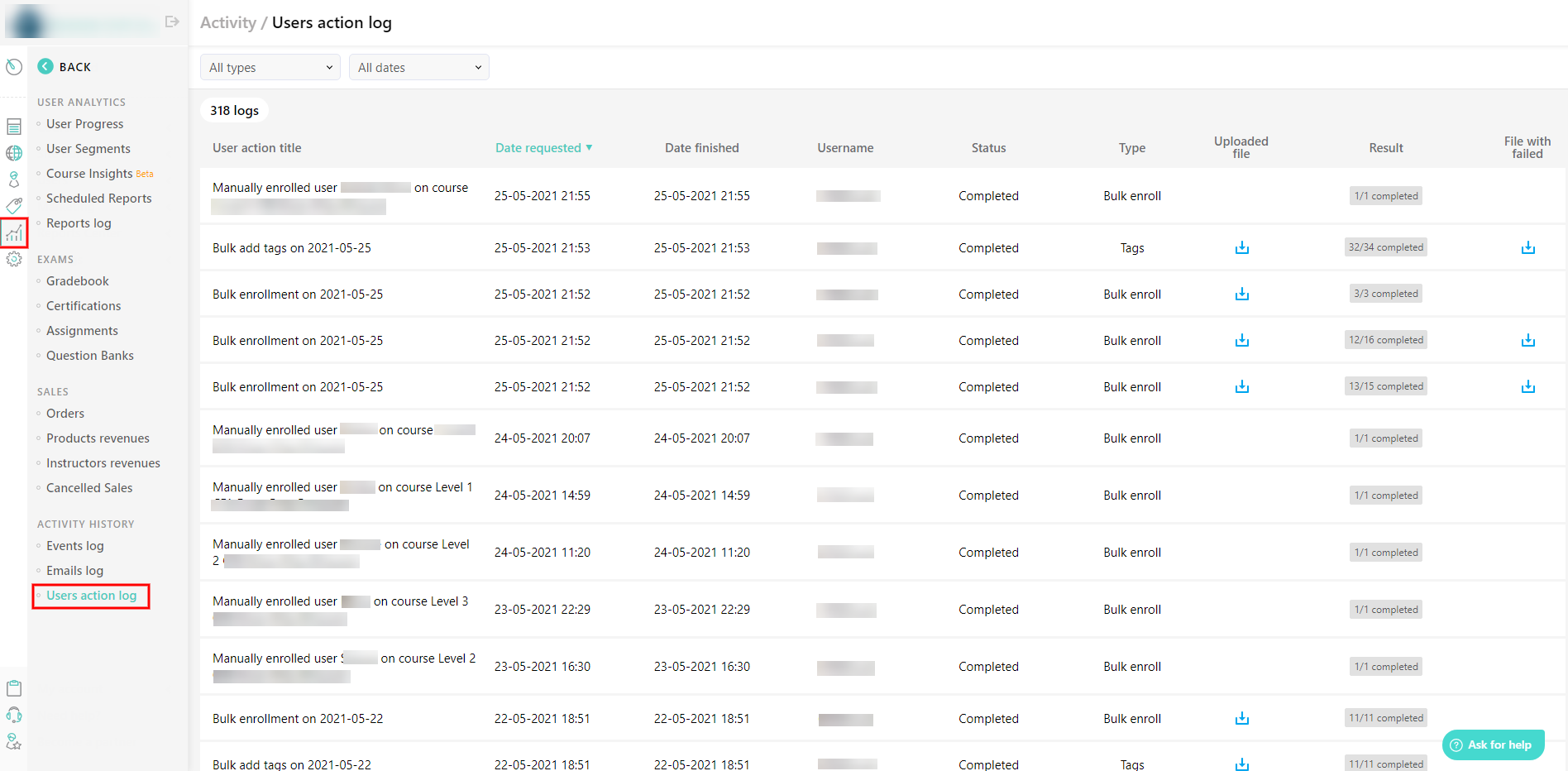Image resolution: width=1568 pixels, height=771 pixels.
Task: Open the All types dropdown
Action: coord(270,67)
